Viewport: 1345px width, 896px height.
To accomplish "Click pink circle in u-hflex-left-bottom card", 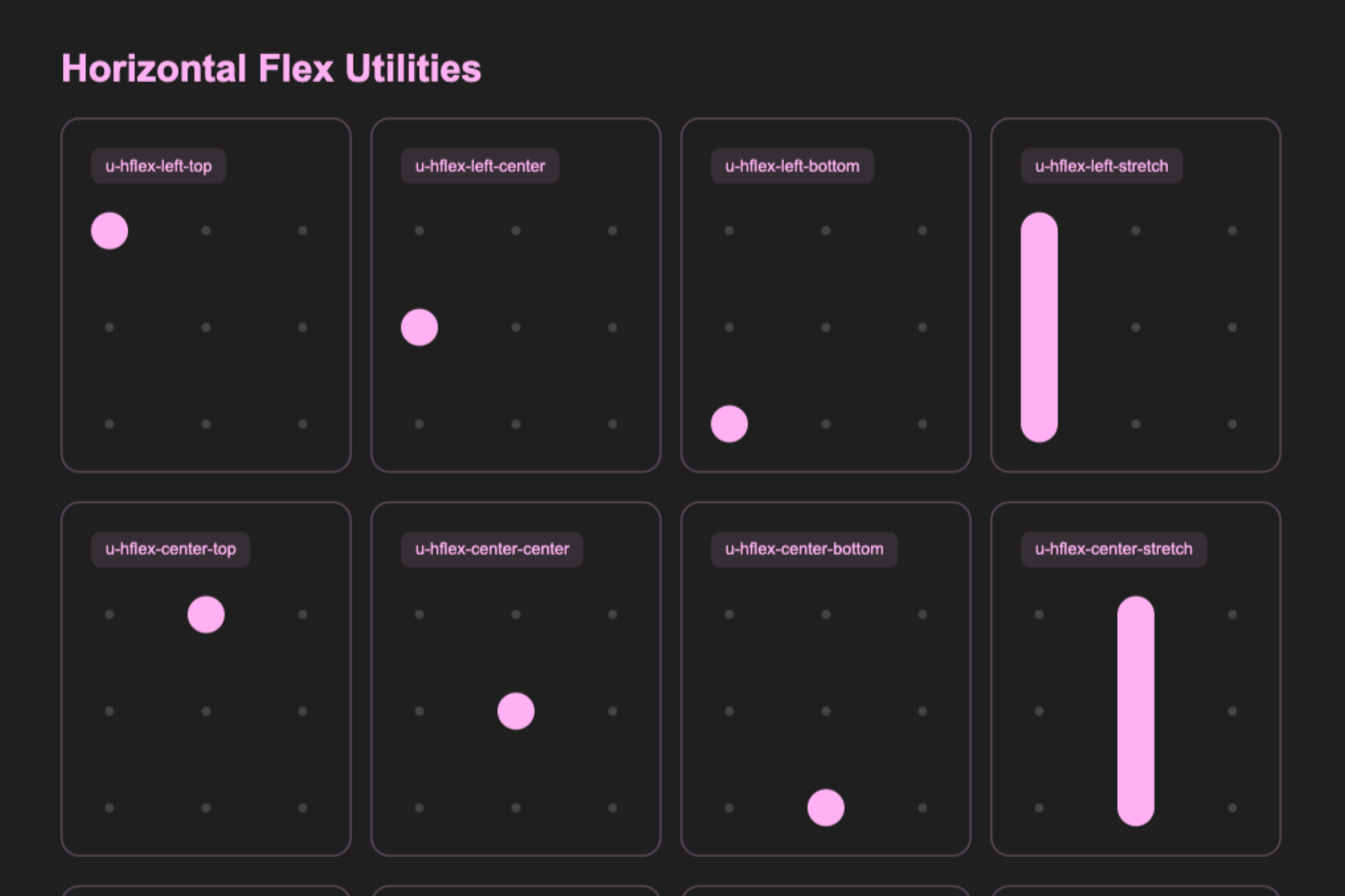I will [729, 424].
